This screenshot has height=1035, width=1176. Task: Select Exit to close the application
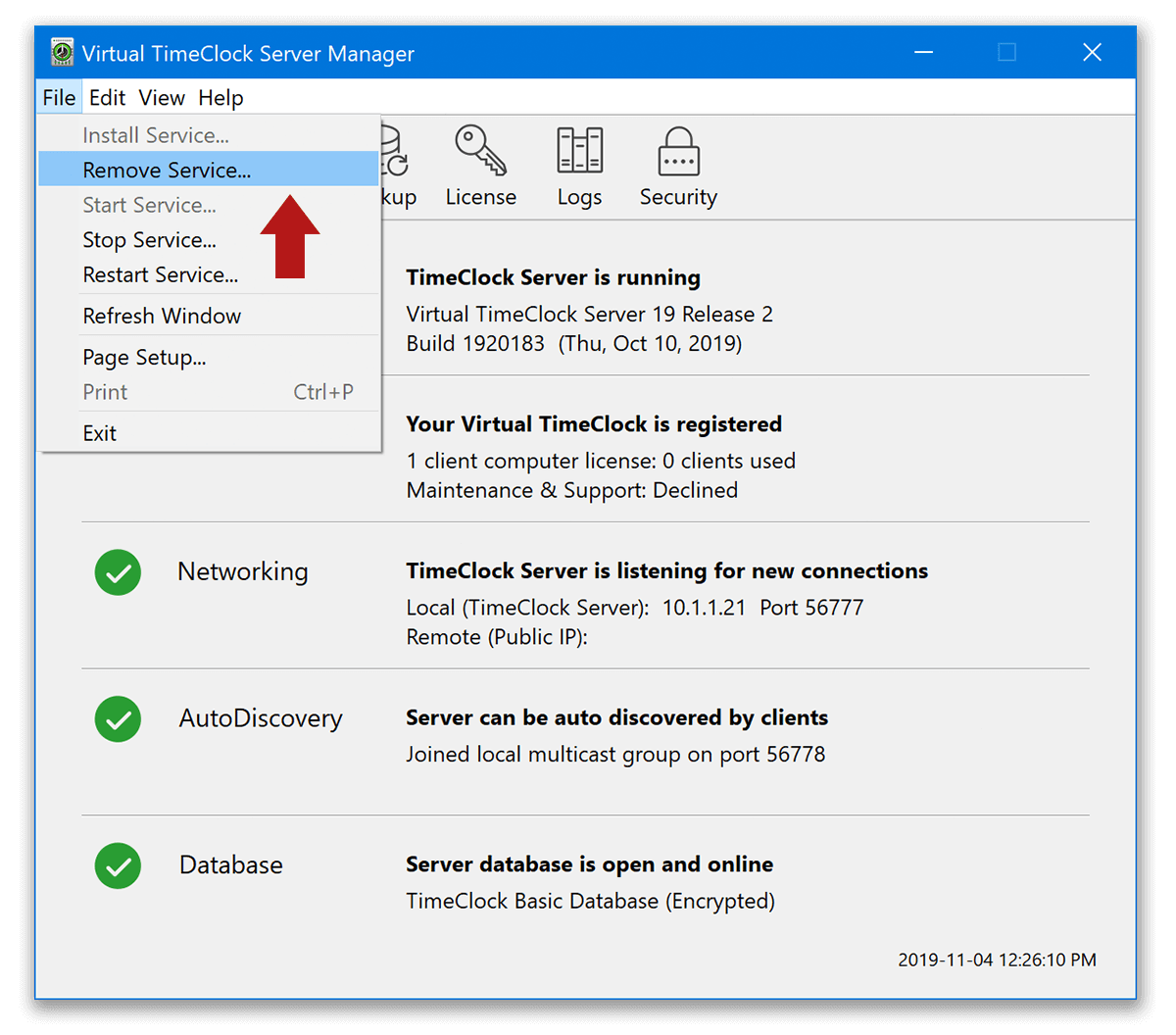coord(99,432)
